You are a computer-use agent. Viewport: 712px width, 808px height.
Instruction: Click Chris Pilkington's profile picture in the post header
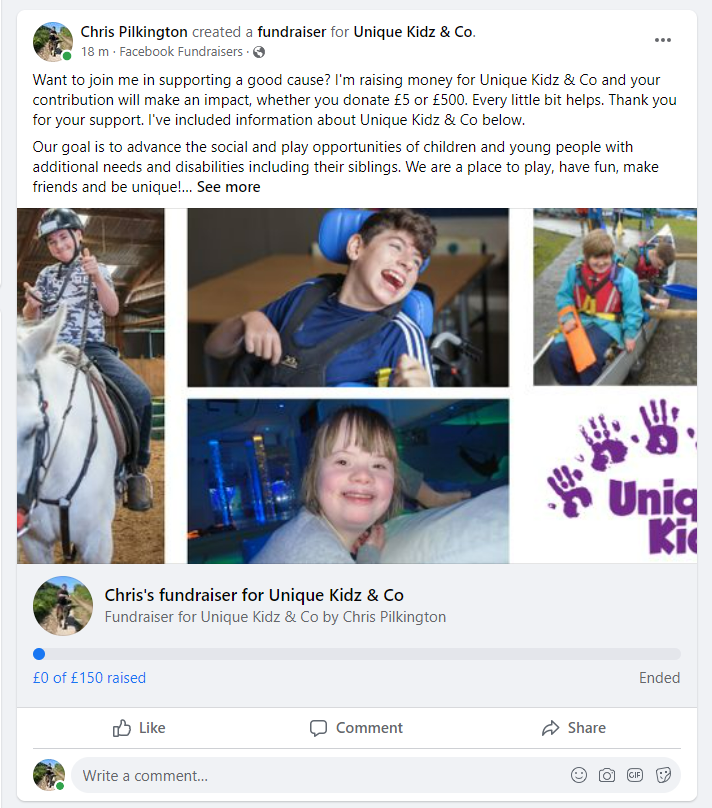[x=53, y=41]
